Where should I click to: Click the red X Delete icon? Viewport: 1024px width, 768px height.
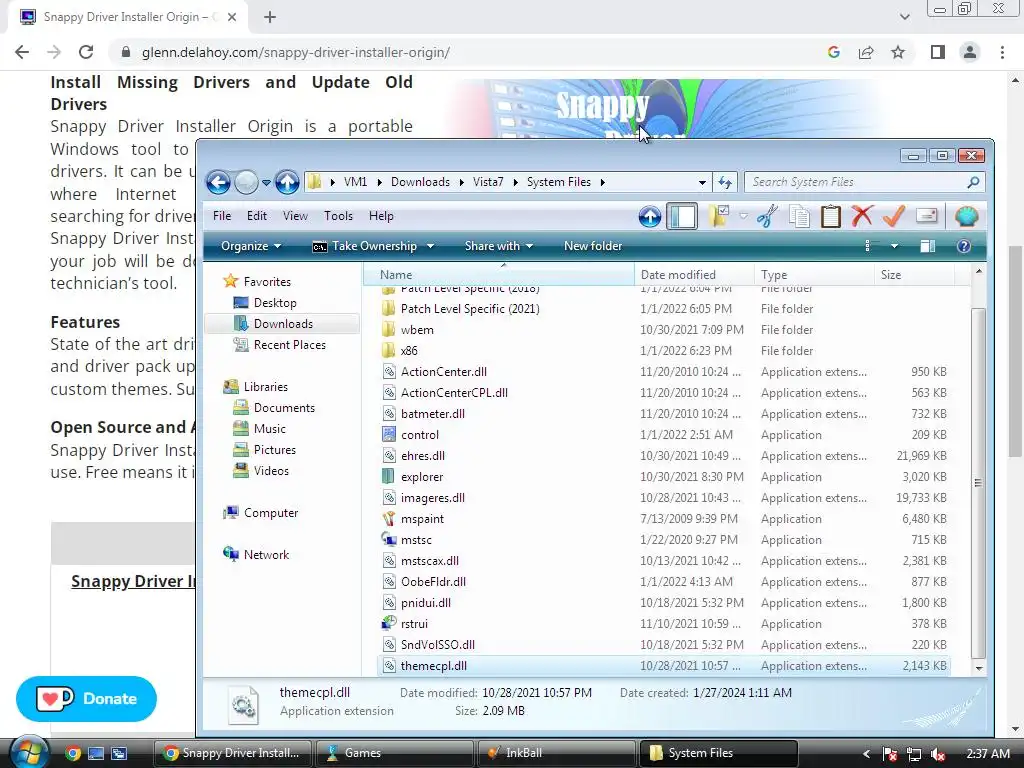point(862,216)
